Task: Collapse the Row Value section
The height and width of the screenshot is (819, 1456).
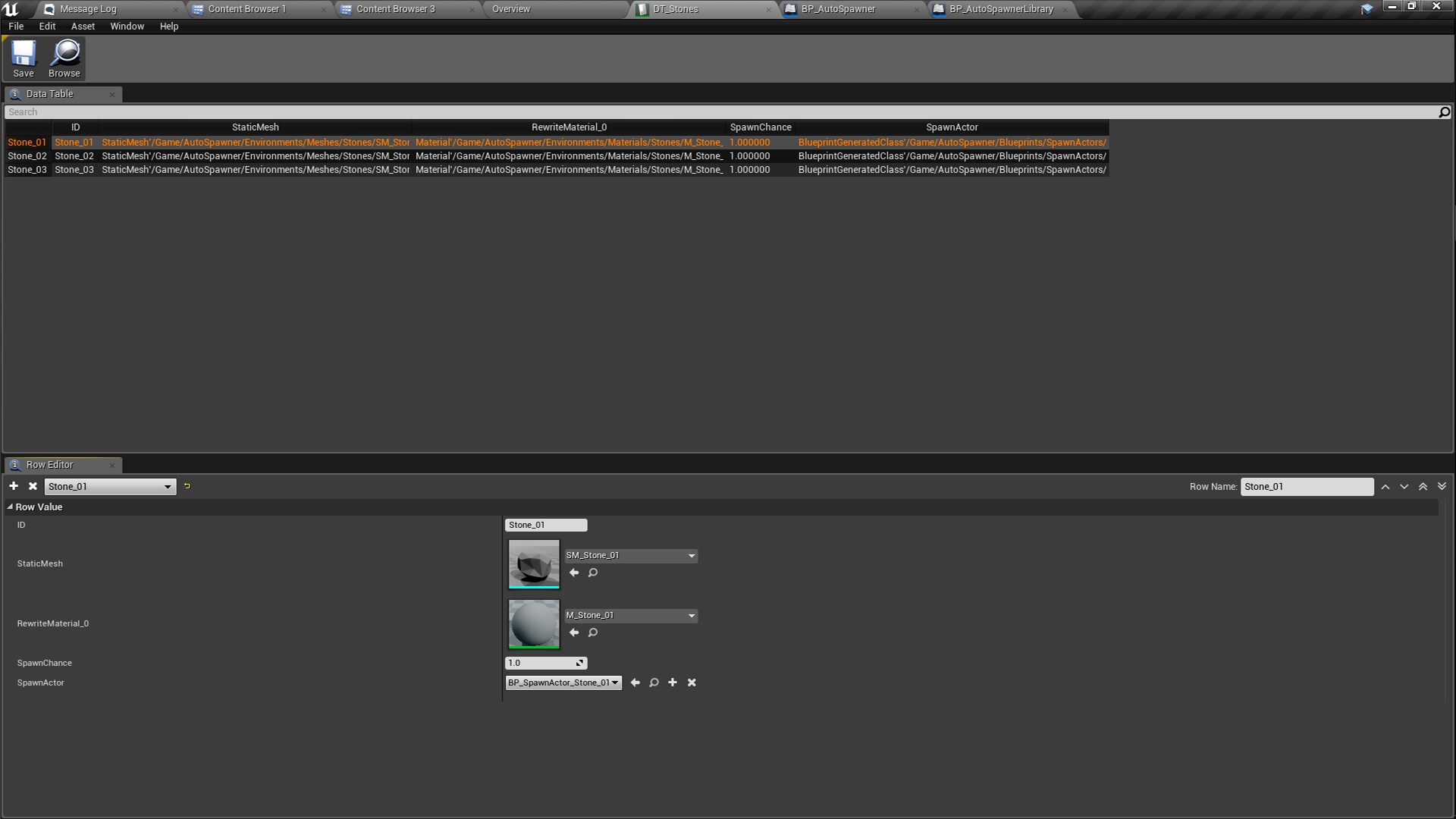Action: pyautogui.click(x=11, y=507)
